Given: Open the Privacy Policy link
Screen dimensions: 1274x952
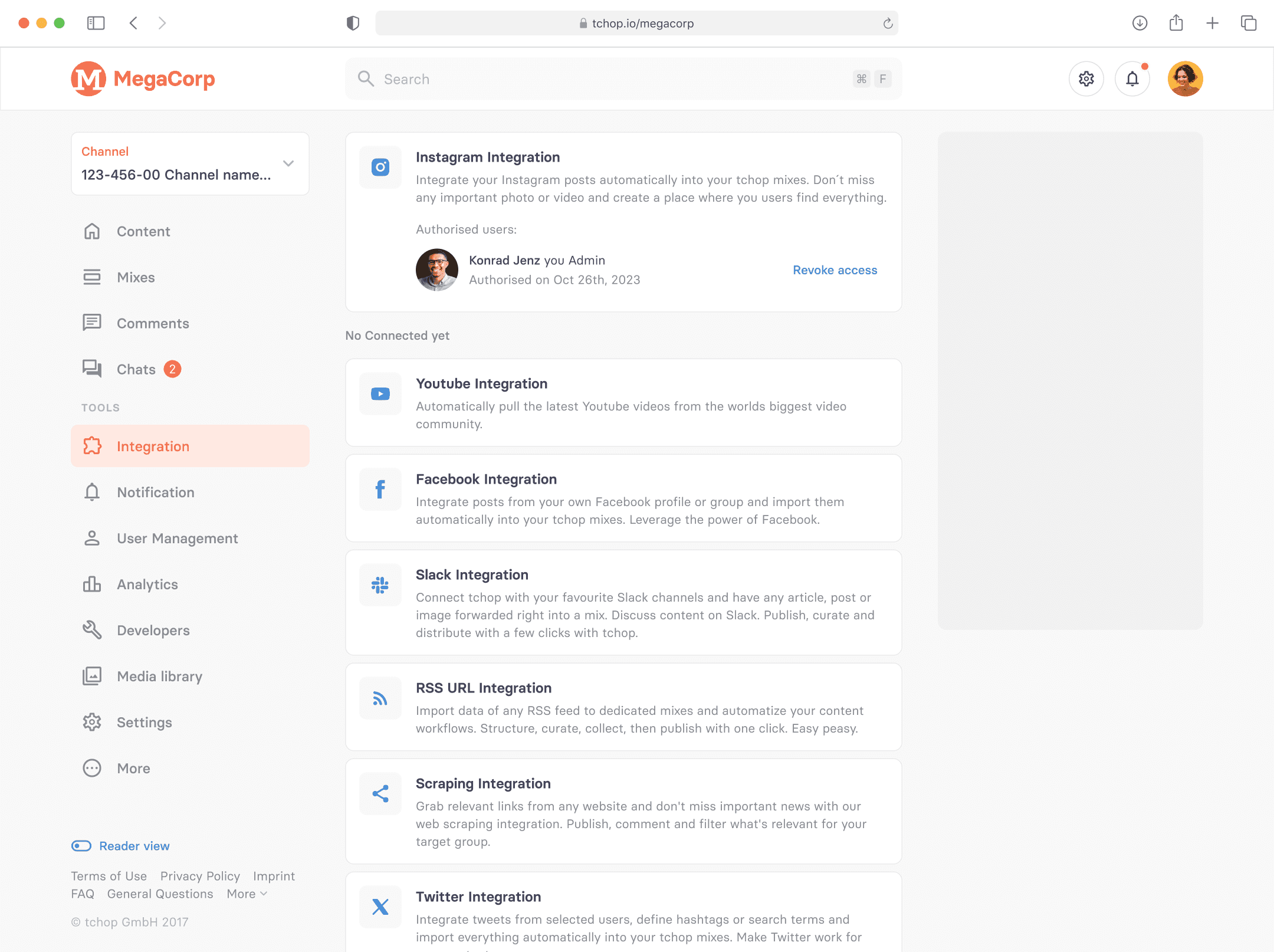Looking at the screenshot, I should click(200, 876).
